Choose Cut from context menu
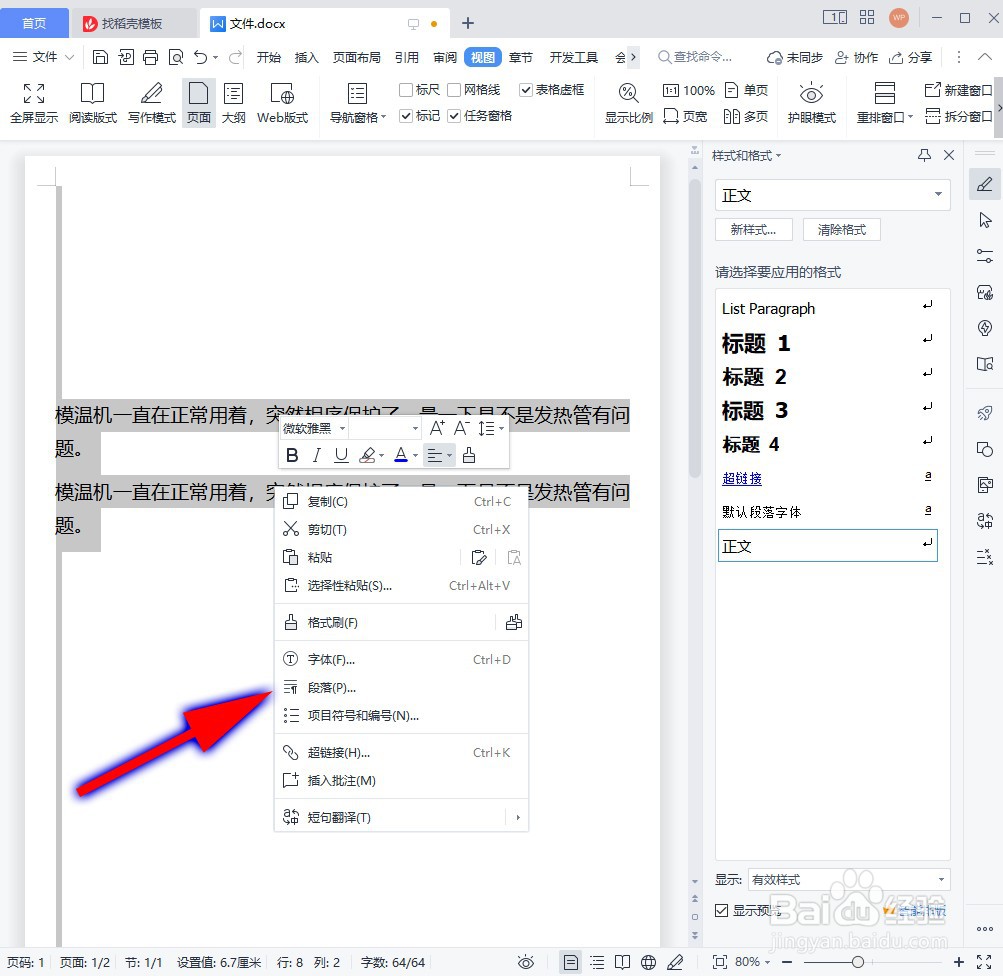The height and width of the screenshot is (976, 1003). tap(401, 530)
